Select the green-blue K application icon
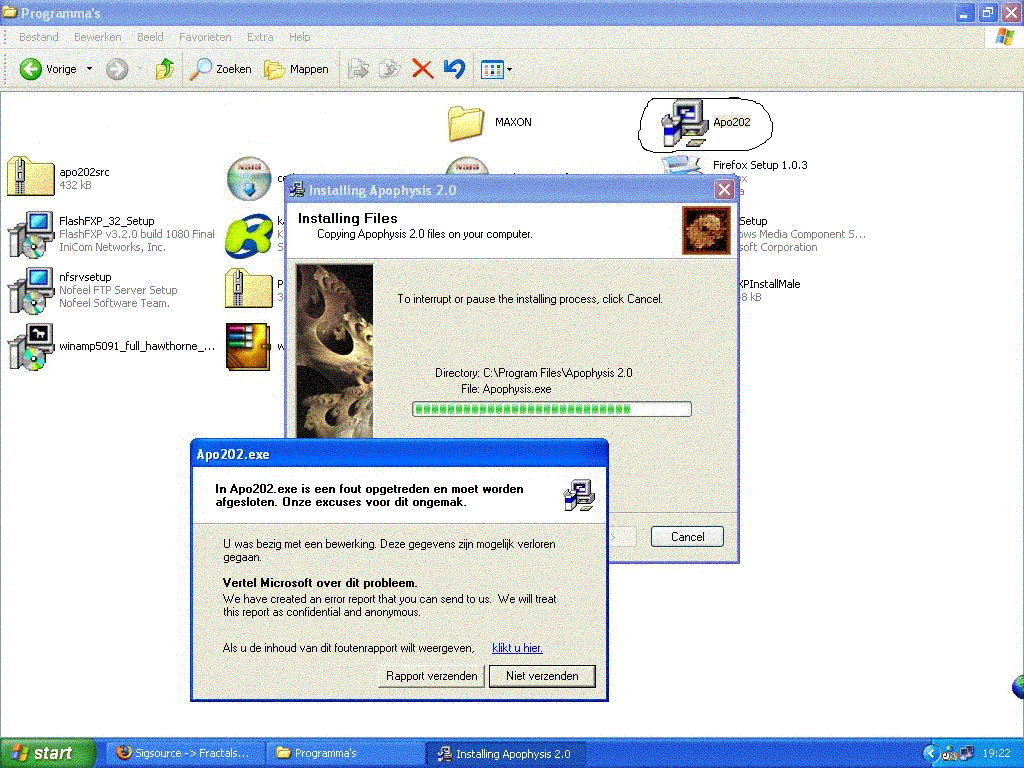This screenshot has width=1024, height=768. 249,236
